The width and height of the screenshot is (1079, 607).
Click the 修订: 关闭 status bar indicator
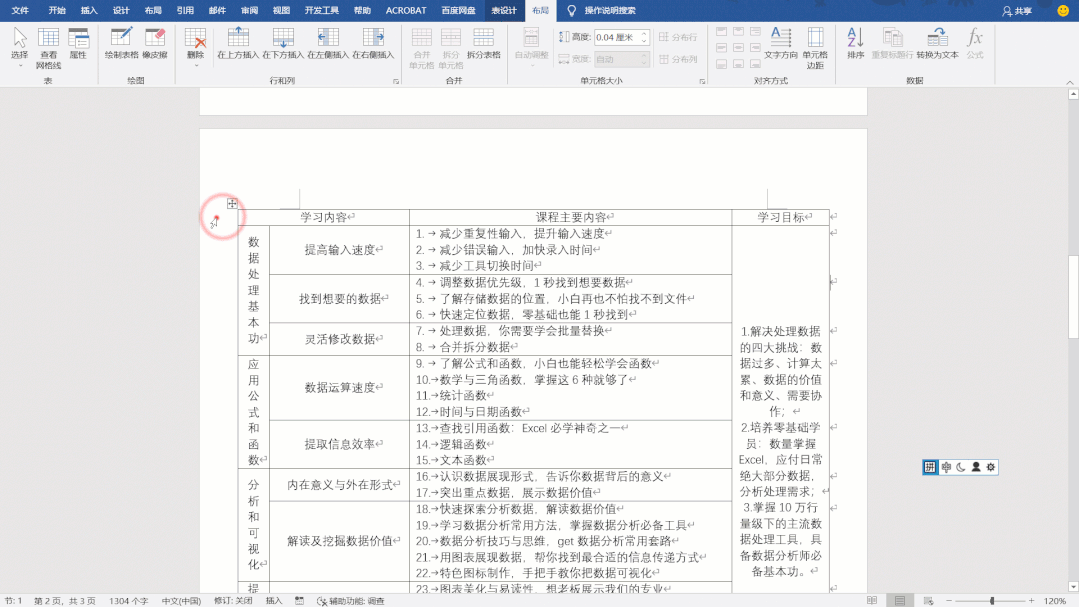(x=233, y=601)
